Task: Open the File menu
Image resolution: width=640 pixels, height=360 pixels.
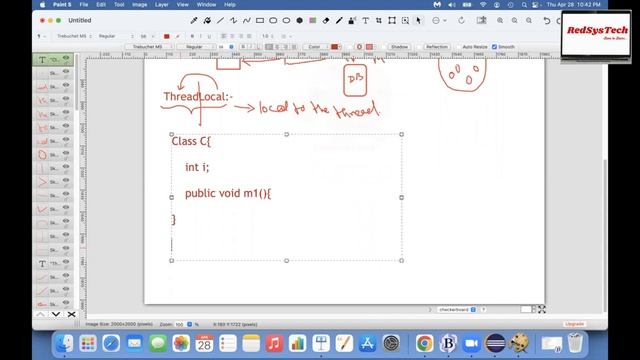Action: pos(84,4)
